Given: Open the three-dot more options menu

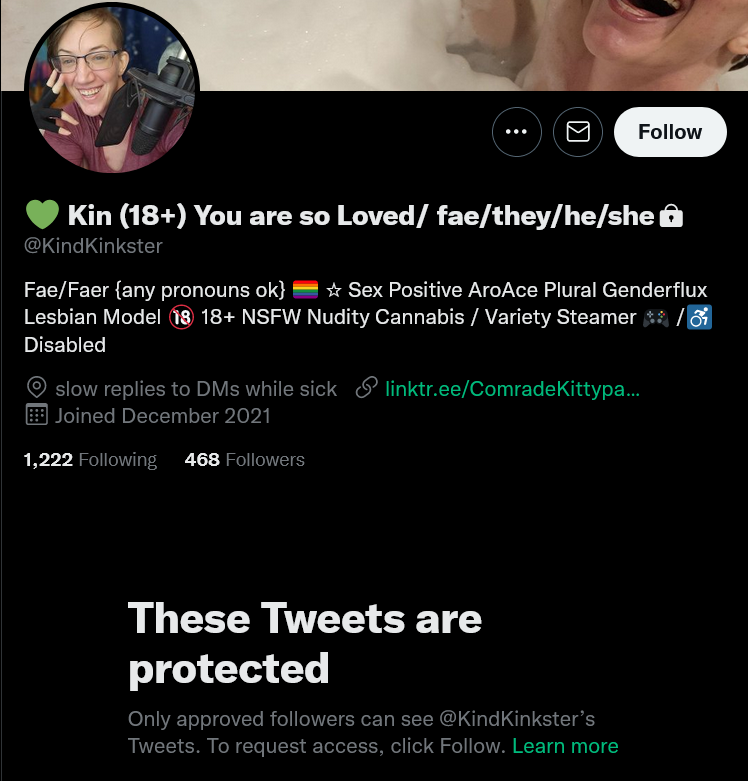Looking at the screenshot, I should (x=516, y=132).
